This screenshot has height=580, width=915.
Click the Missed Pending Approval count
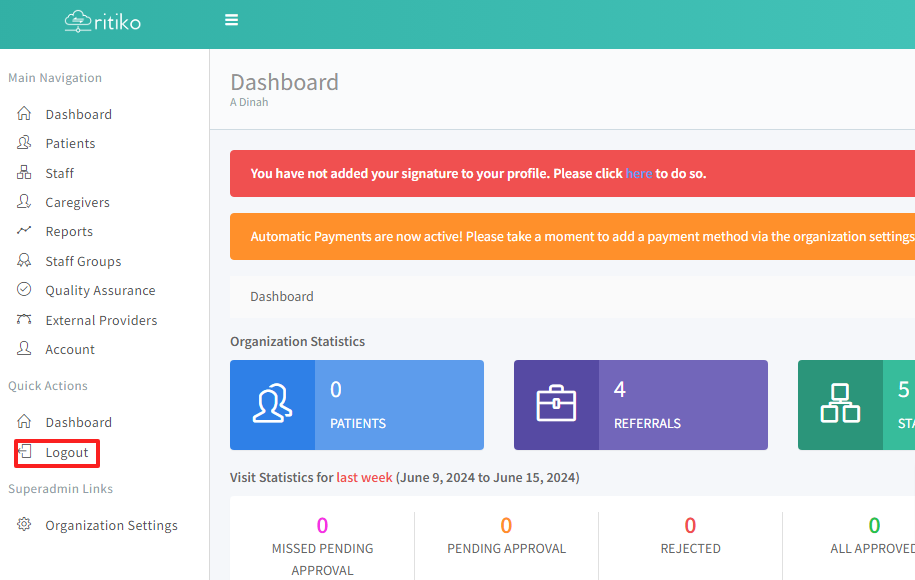322,525
